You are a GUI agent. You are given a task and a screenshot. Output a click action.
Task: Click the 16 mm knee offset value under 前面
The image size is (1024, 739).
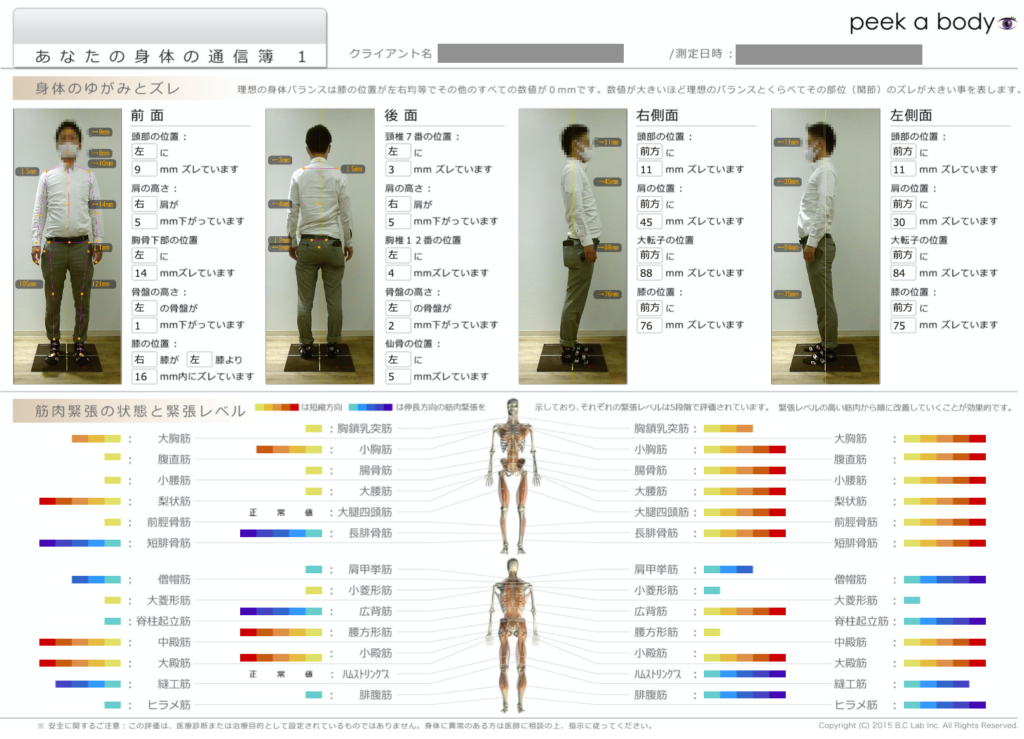click(145, 377)
